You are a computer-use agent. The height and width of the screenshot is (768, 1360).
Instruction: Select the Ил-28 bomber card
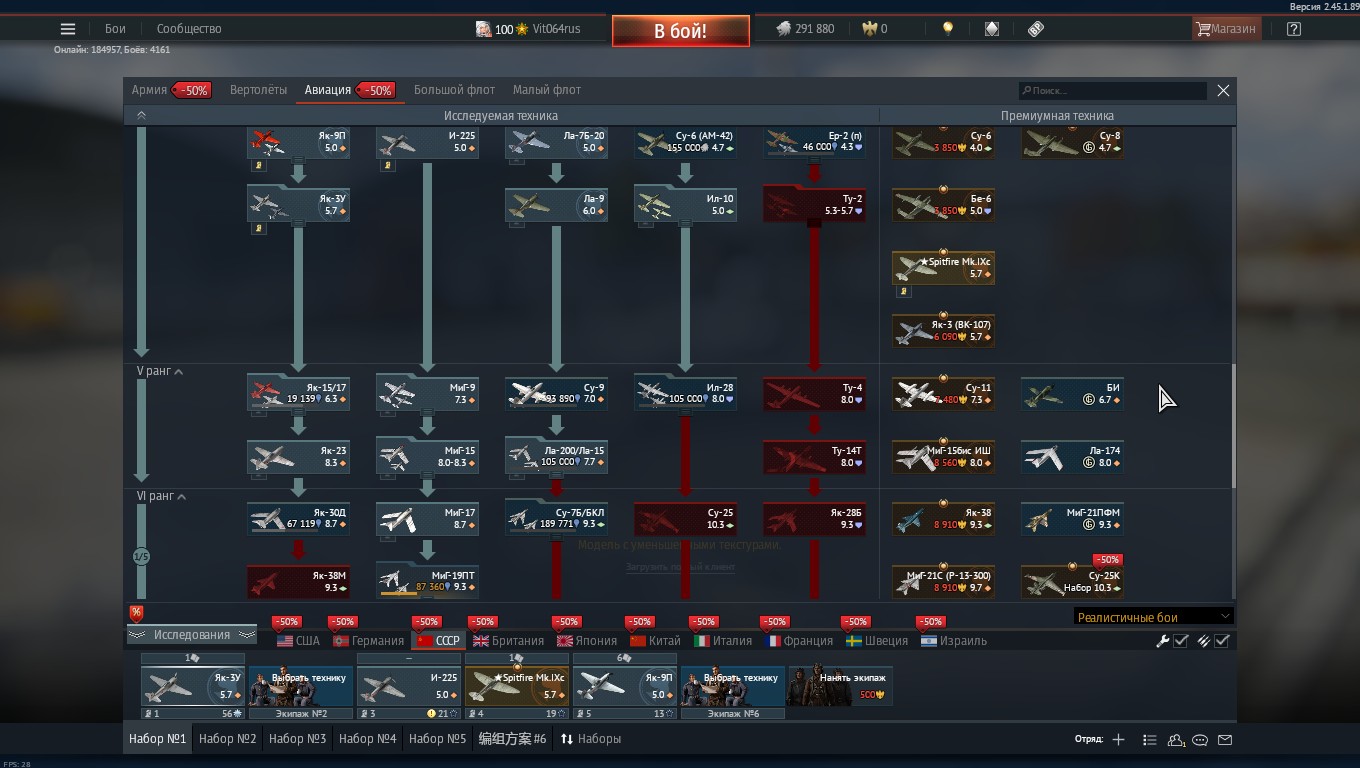pyautogui.click(x=685, y=393)
